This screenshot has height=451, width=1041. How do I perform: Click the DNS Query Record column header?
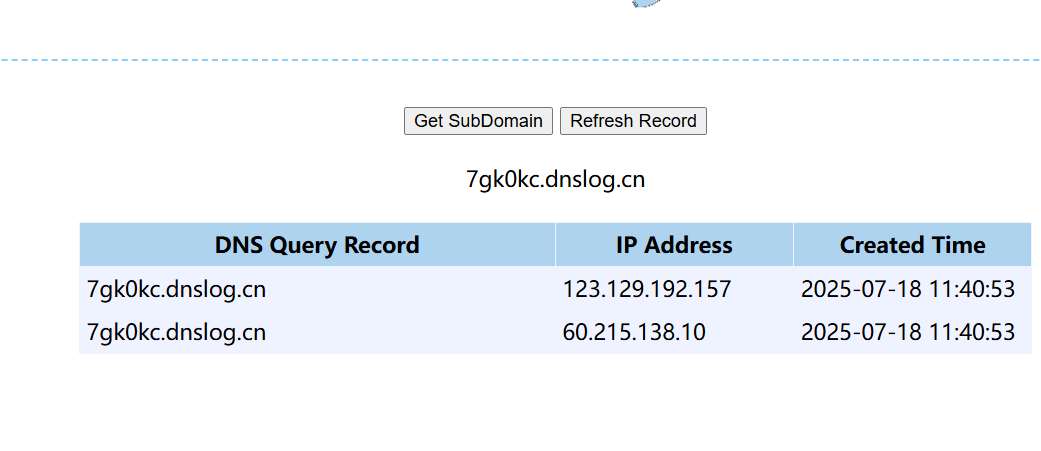coord(317,244)
